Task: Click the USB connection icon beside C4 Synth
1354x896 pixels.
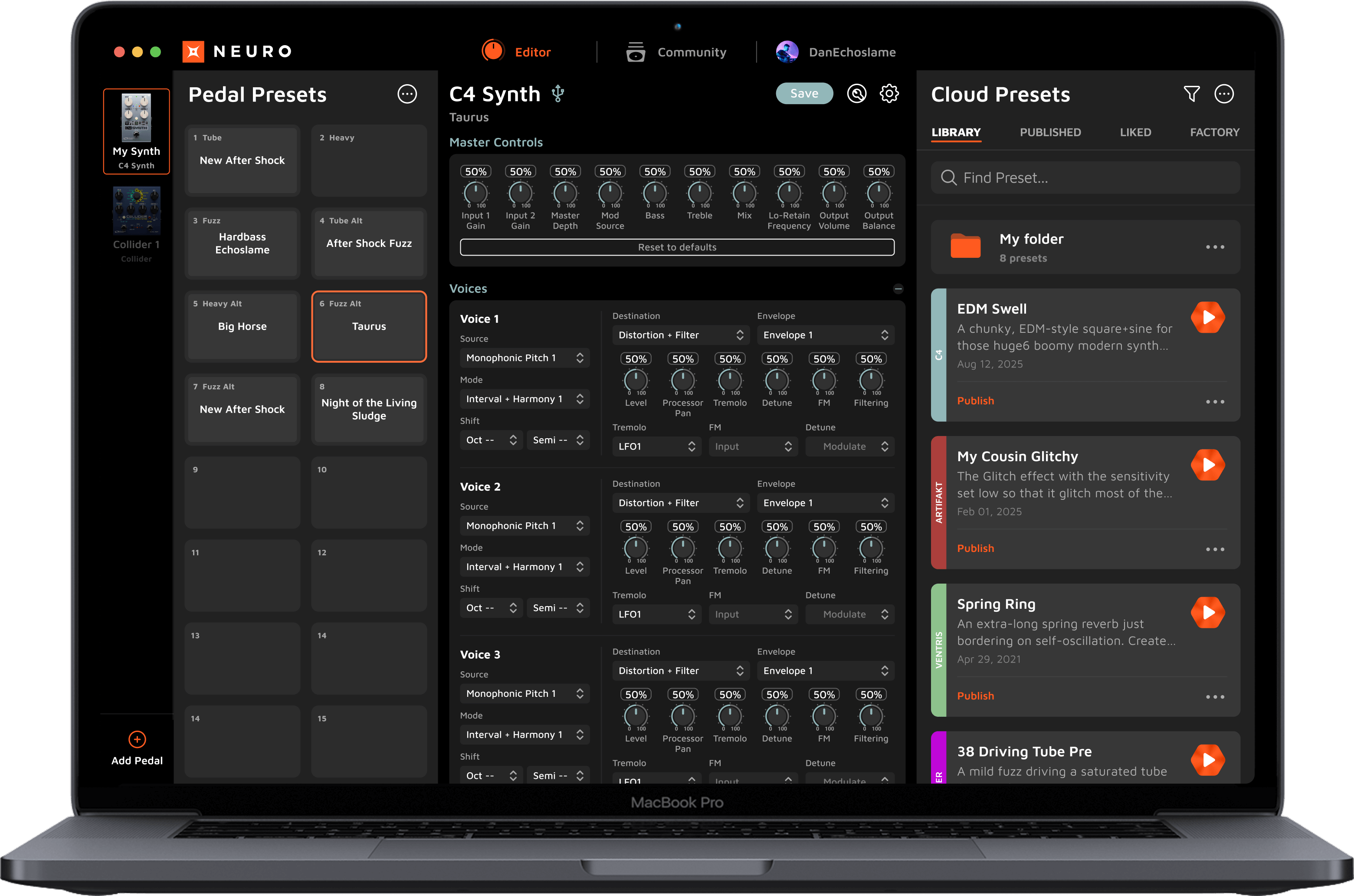Action: pos(558,94)
